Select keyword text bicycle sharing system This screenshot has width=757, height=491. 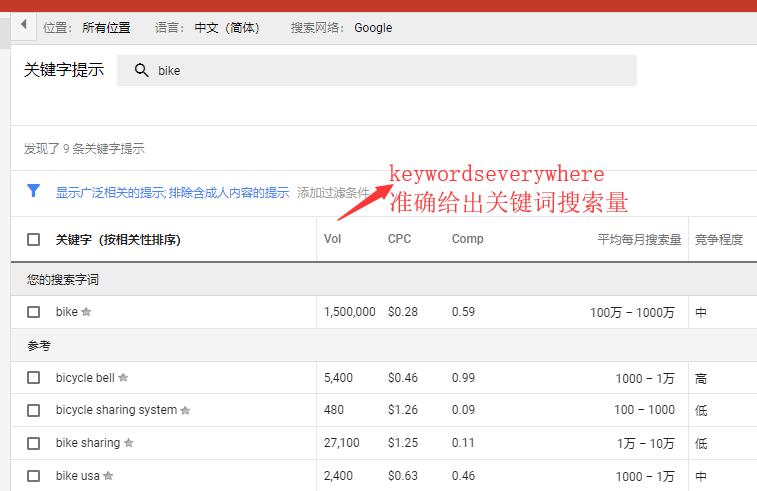tap(116, 410)
